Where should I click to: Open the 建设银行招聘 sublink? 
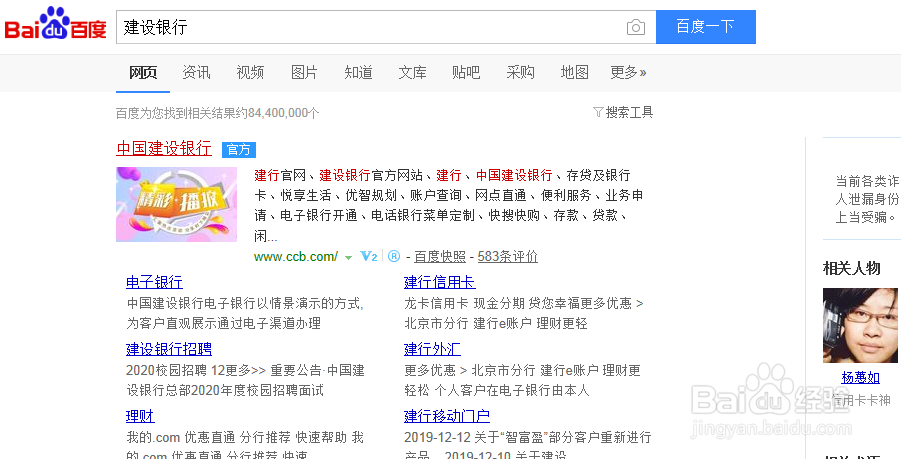pos(169,349)
